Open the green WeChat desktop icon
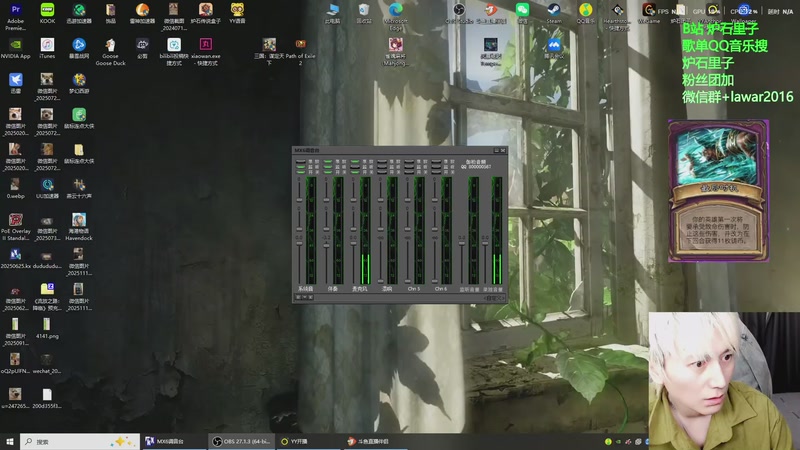The image size is (800, 450). pyautogui.click(x=522, y=13)
